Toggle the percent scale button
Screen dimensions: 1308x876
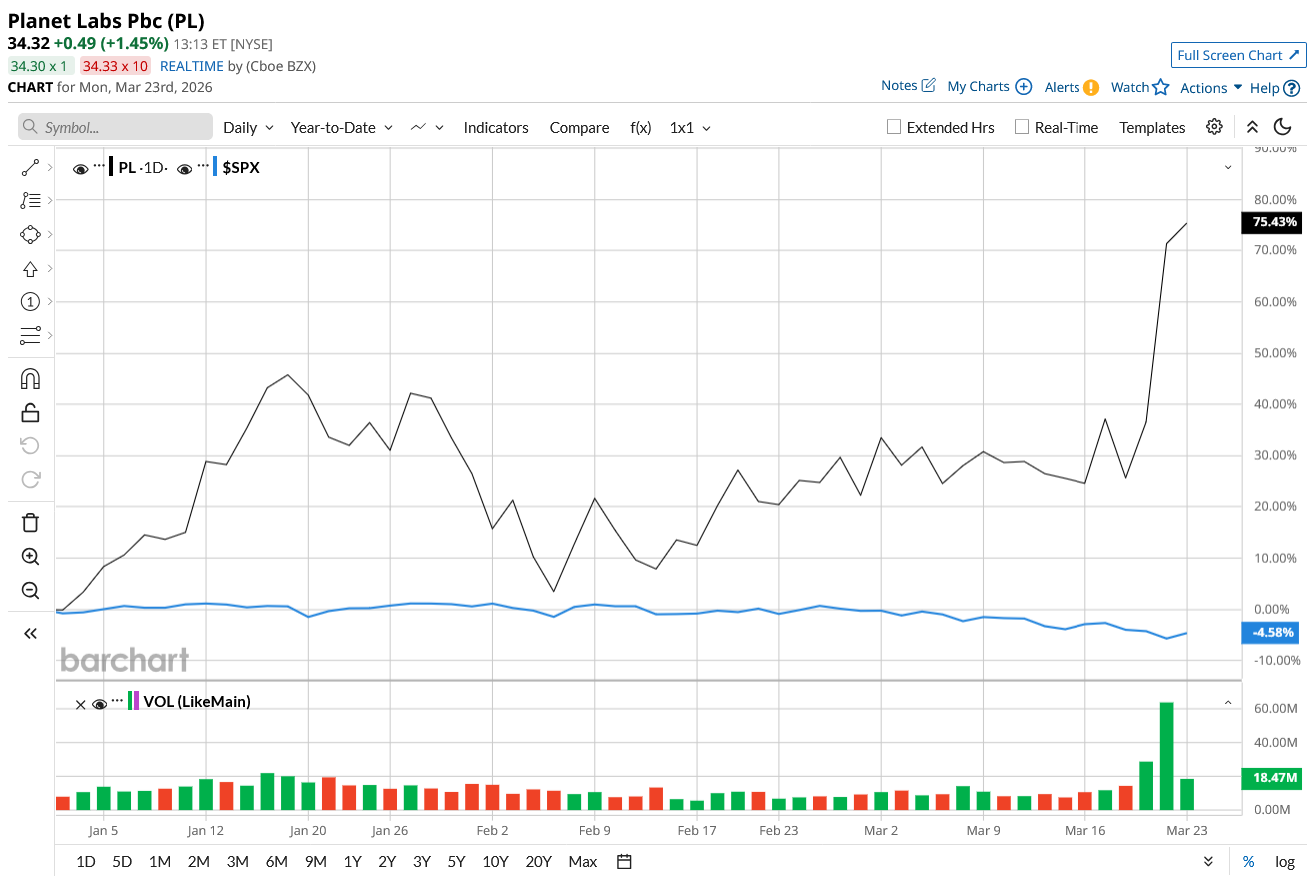point(1248,861)
